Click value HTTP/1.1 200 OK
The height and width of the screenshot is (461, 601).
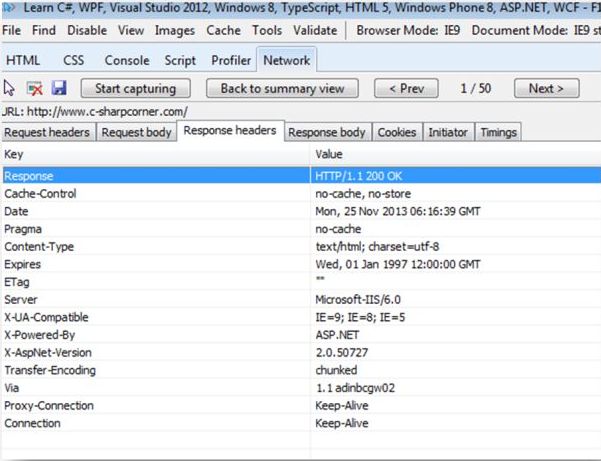[x=358, y=176]
